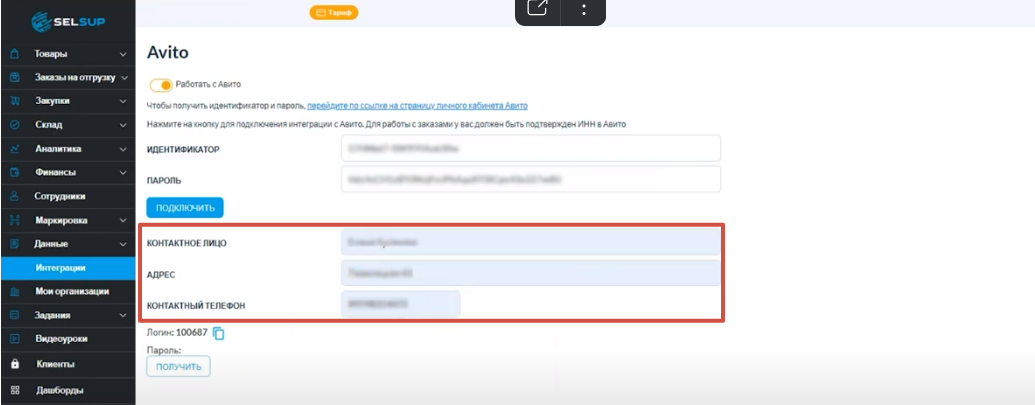
Task: Click the Задания icon
Action: coord(15,315)
